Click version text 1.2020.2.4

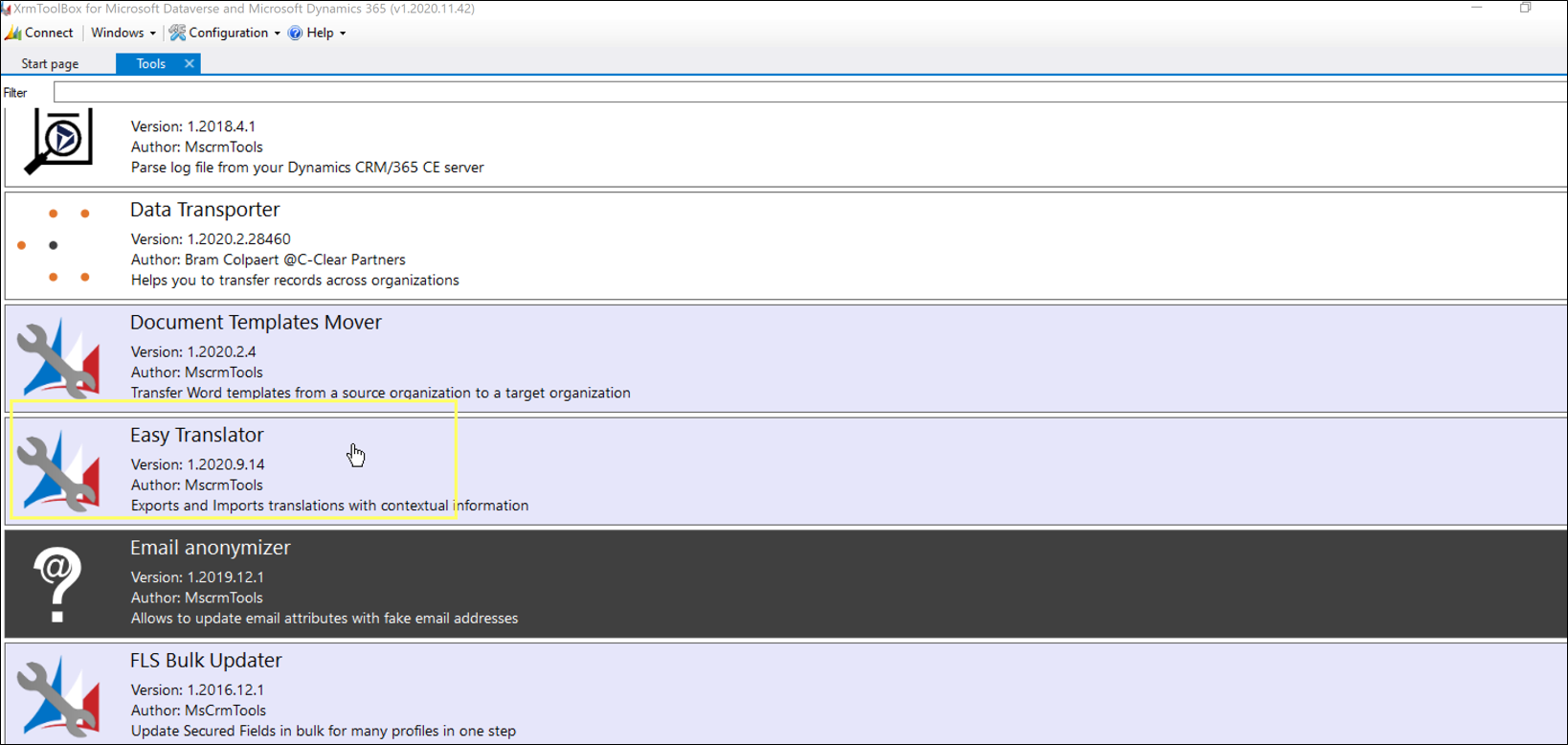[193, 352]
